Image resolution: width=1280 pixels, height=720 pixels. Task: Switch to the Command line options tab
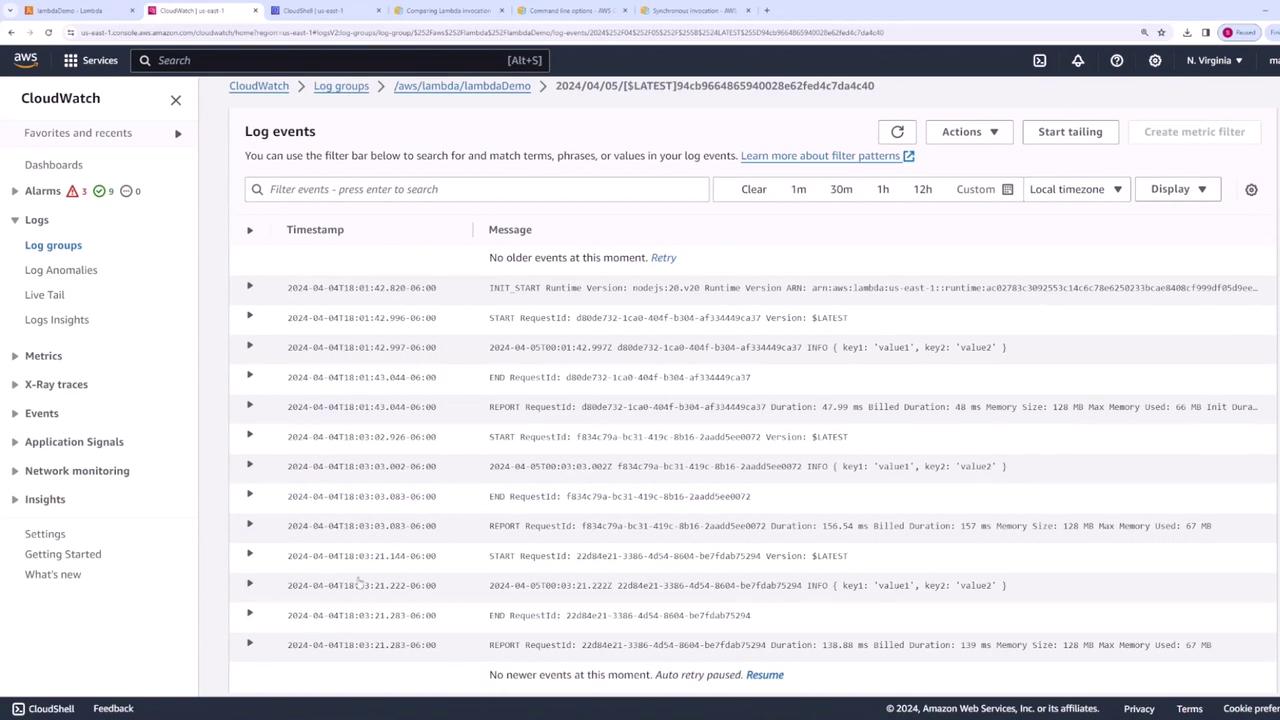570,11
